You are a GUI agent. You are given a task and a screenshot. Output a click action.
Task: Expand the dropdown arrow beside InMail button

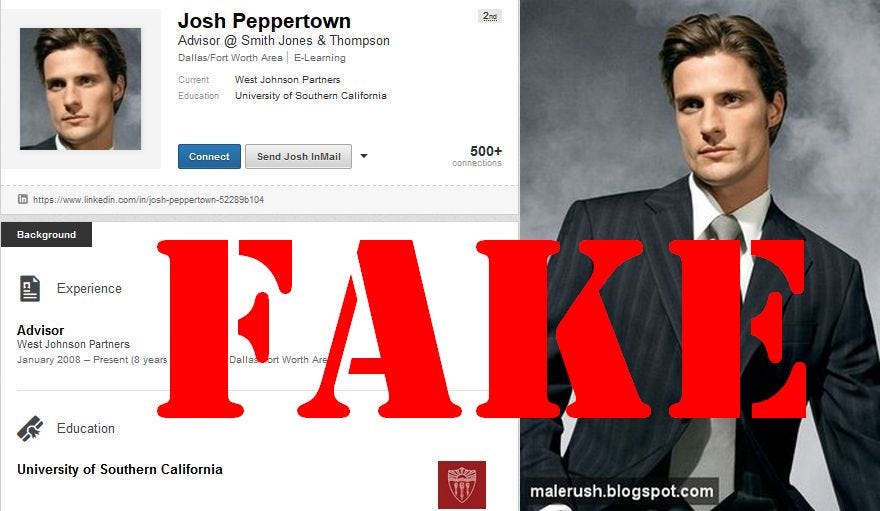364,156
